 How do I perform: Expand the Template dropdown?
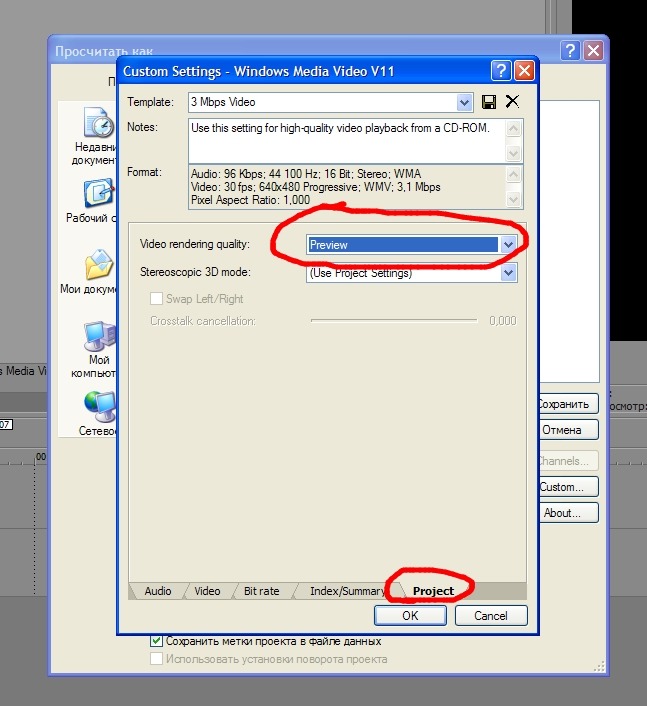(x=464, y=102)
